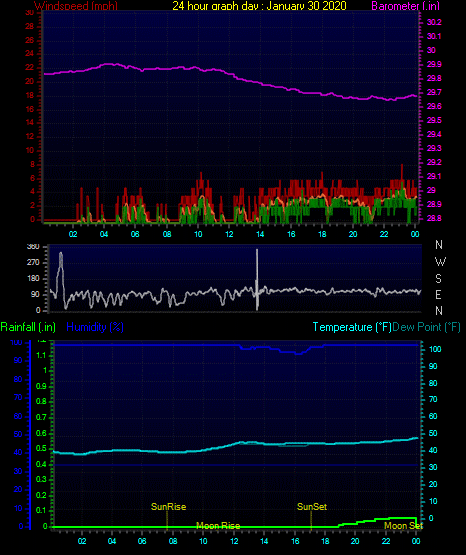Click the Dew Point (°F) legend label

click(x=426, y=327)
